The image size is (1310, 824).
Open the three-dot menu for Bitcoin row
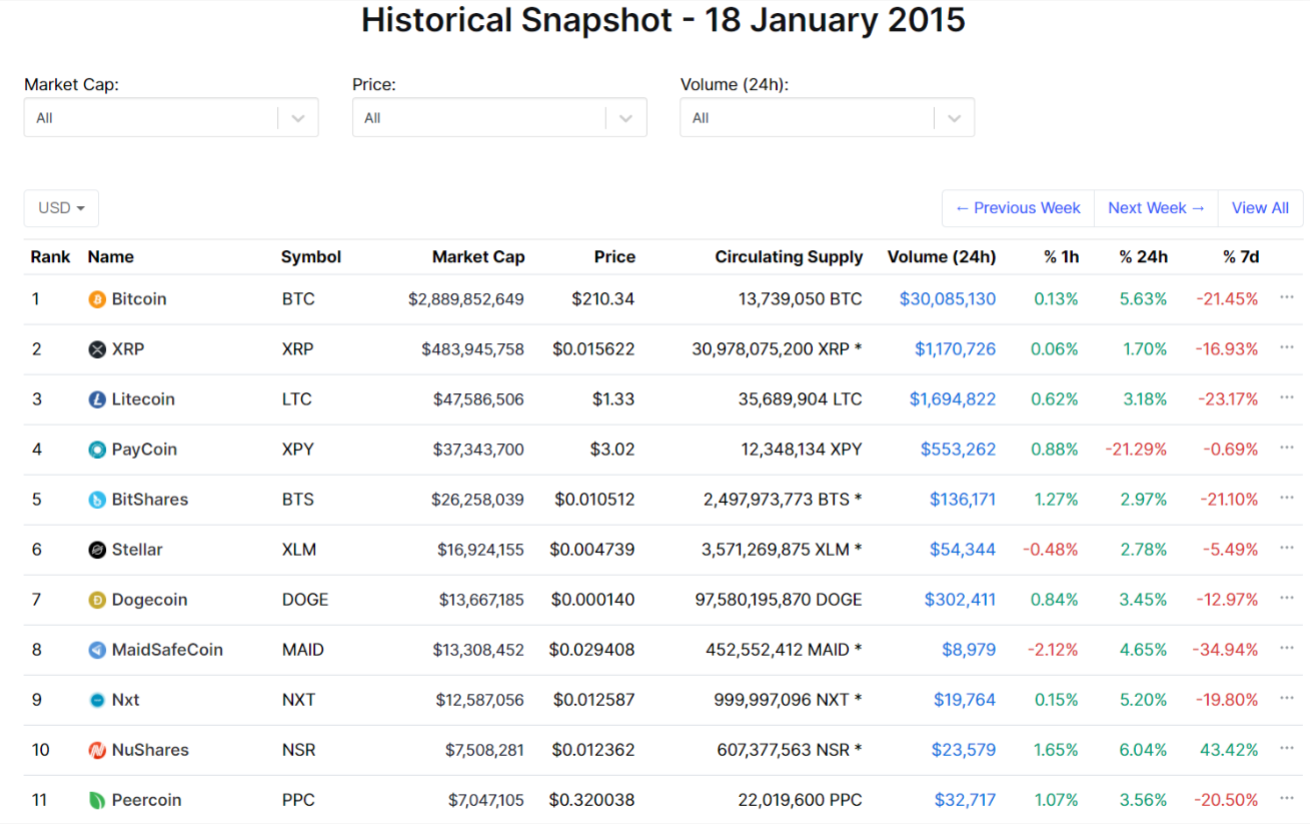[1287, 297]
